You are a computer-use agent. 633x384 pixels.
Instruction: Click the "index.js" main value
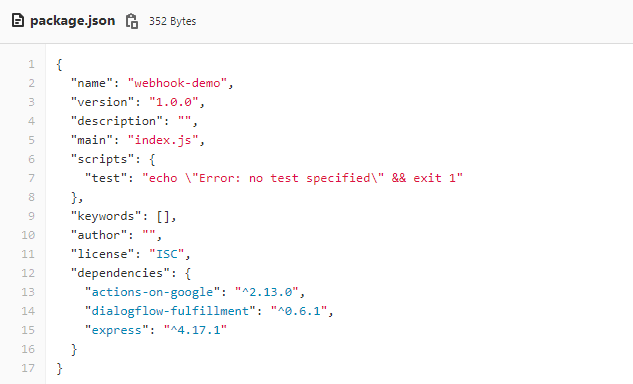(x=163, y=140)
